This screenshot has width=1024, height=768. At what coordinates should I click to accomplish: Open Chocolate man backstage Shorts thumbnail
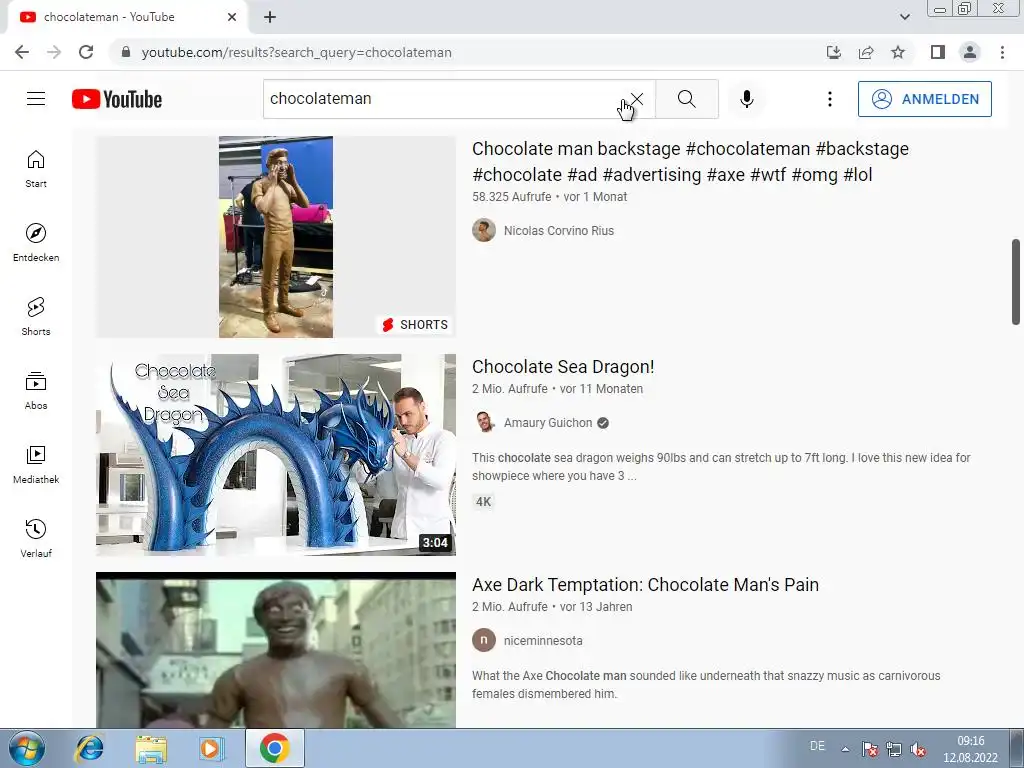tap(276, 236)
